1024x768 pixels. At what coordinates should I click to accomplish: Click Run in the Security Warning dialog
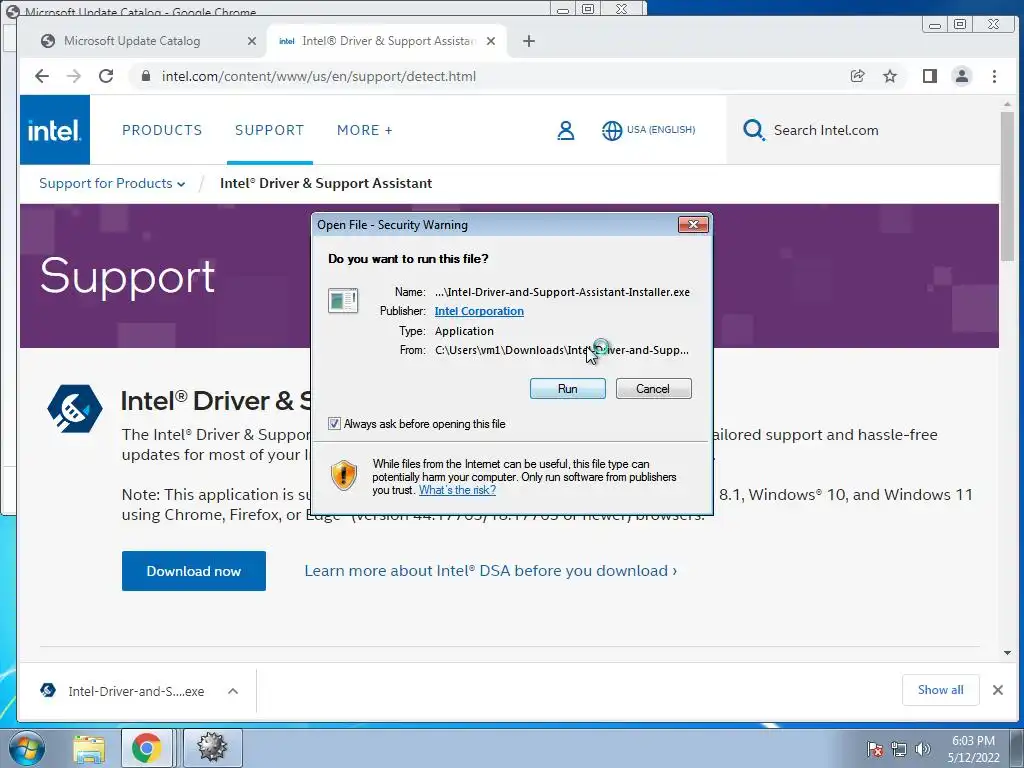pos(567,389)
